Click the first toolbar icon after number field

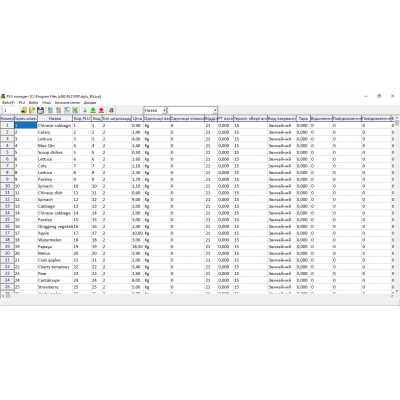pyautogui.click(x=24, y=110)
